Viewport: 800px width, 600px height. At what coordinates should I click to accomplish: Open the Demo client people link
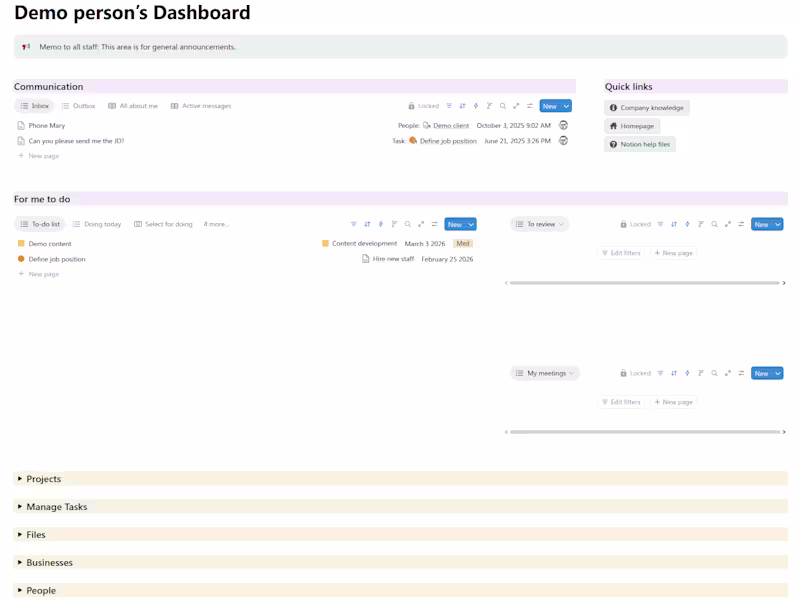(446, 126)
